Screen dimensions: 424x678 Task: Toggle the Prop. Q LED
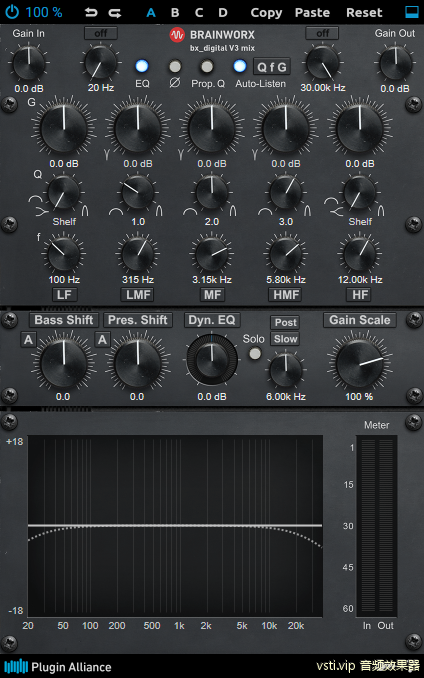[207, 66]
